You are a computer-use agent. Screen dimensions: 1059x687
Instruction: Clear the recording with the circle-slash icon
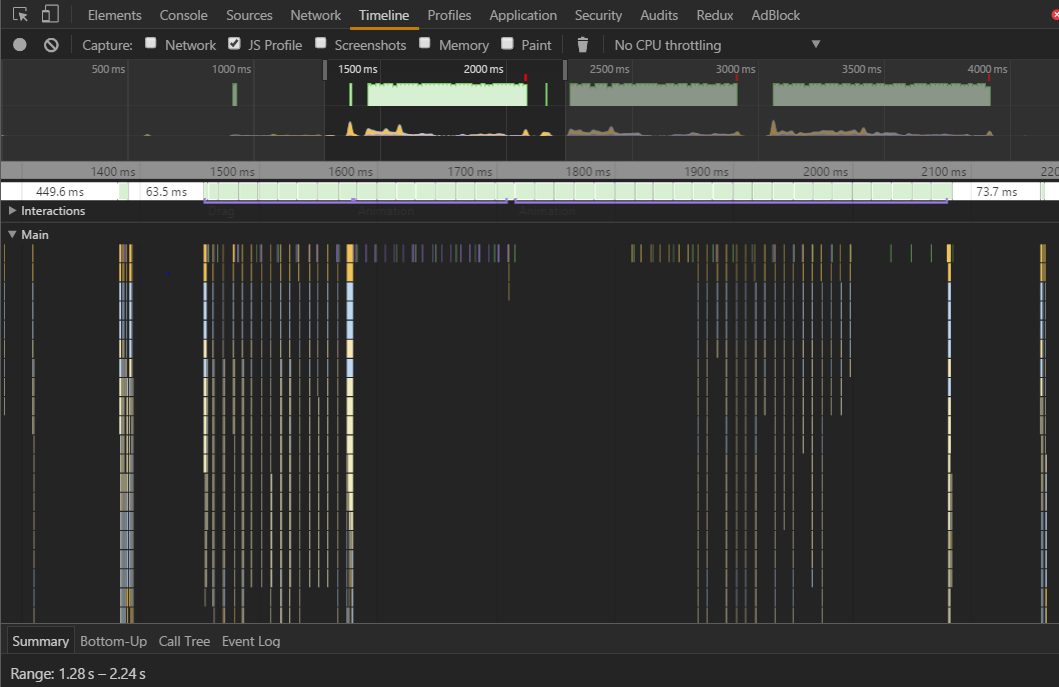[x=51, y=45]
